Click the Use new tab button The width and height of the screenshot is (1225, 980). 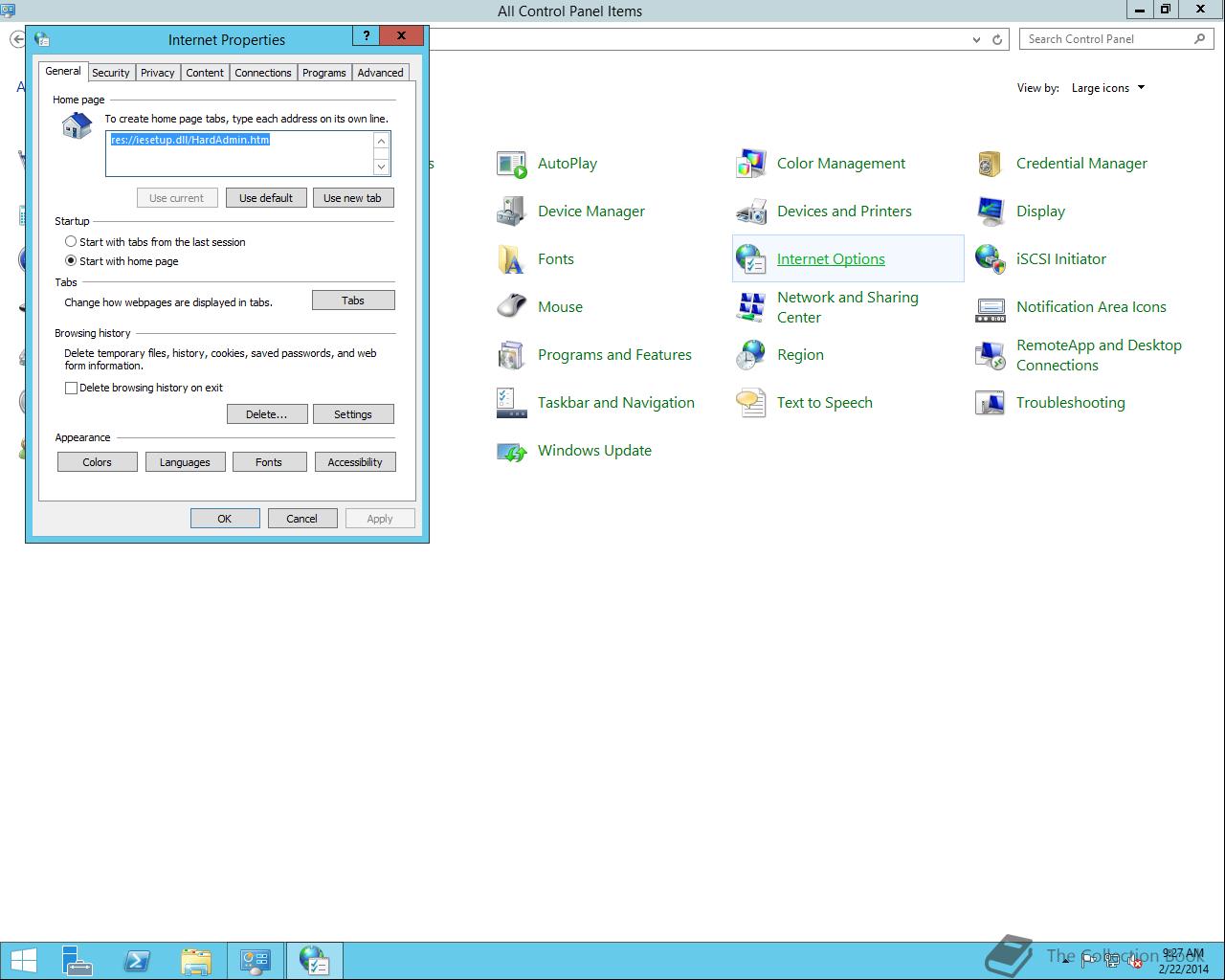[x=352, y=198]
